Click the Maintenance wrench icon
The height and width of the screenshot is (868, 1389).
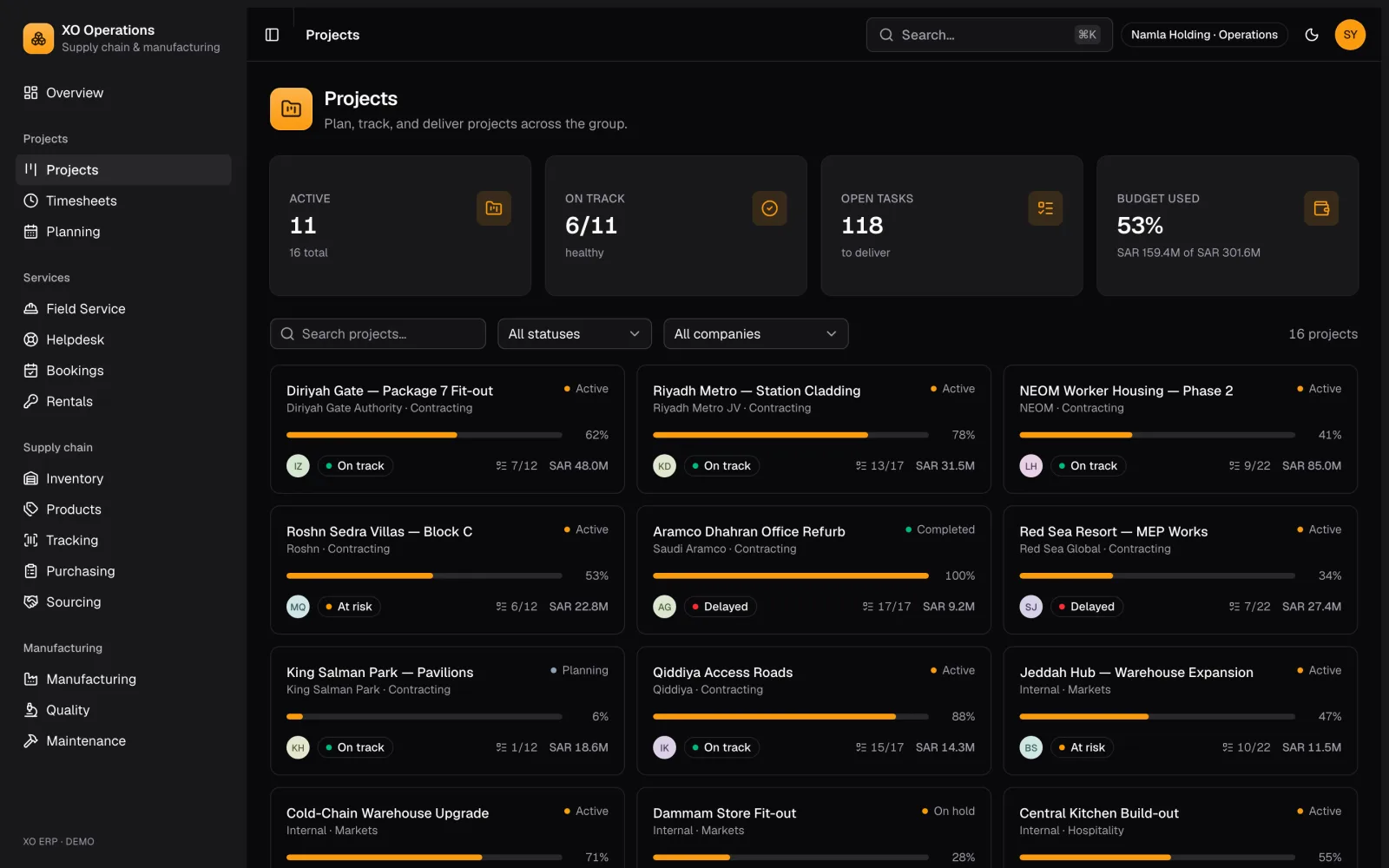(31, 740)
